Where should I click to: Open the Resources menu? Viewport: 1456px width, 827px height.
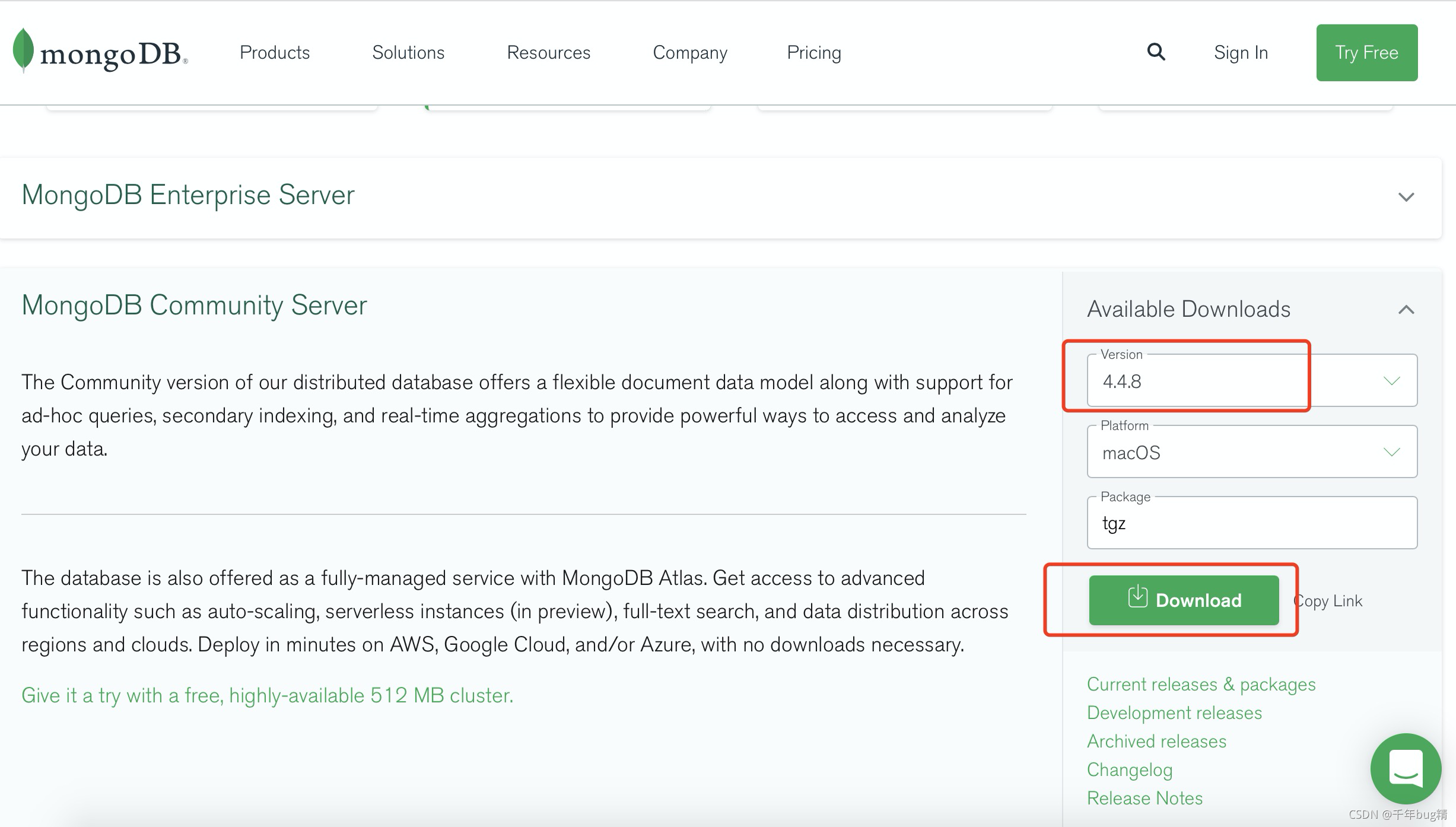point(548,53)
